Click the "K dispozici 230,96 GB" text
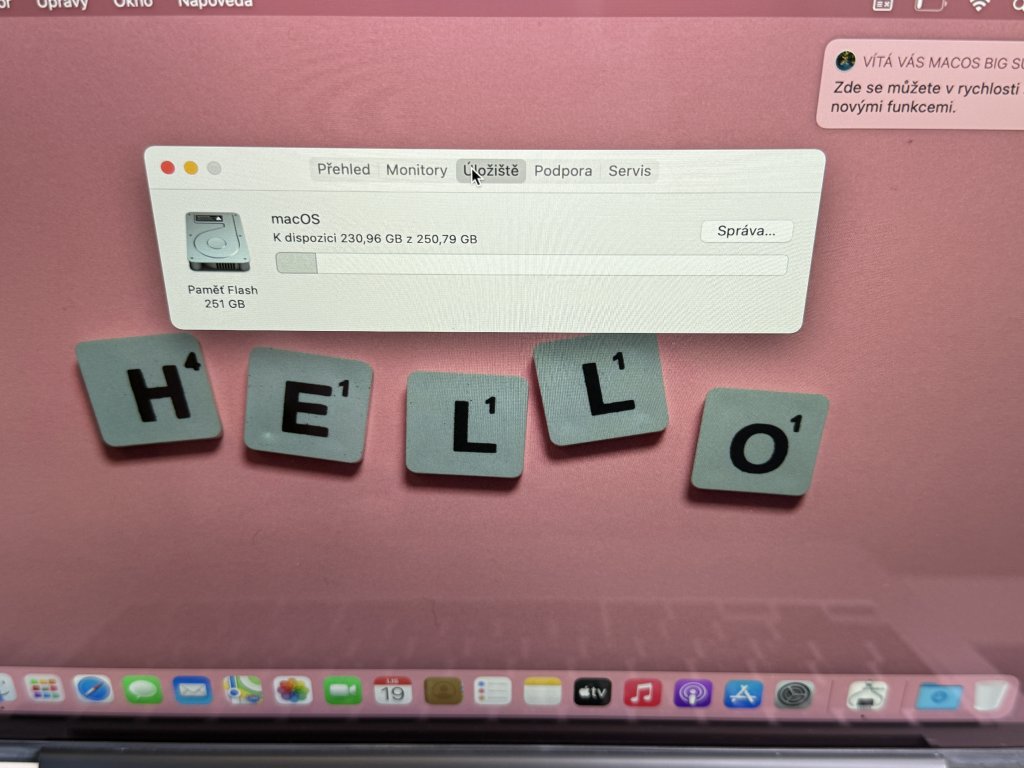Viewport: 1024px width, 768px height. (x=338, y=238)
